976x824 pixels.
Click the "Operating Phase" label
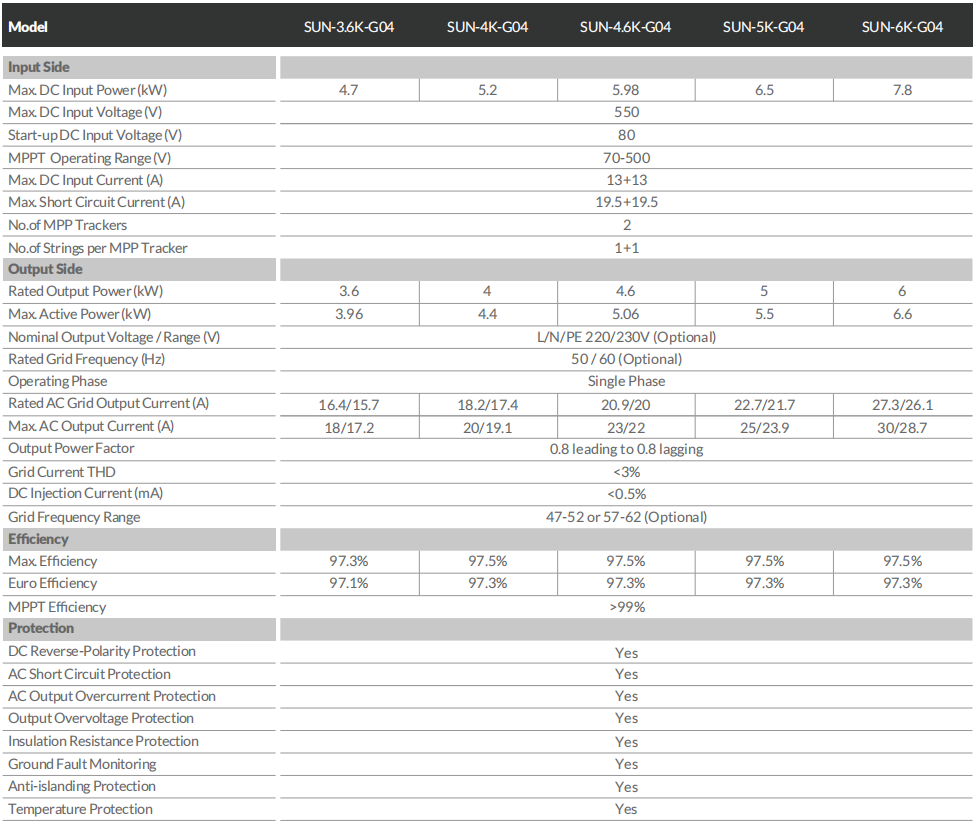click(x=57, y=381)
